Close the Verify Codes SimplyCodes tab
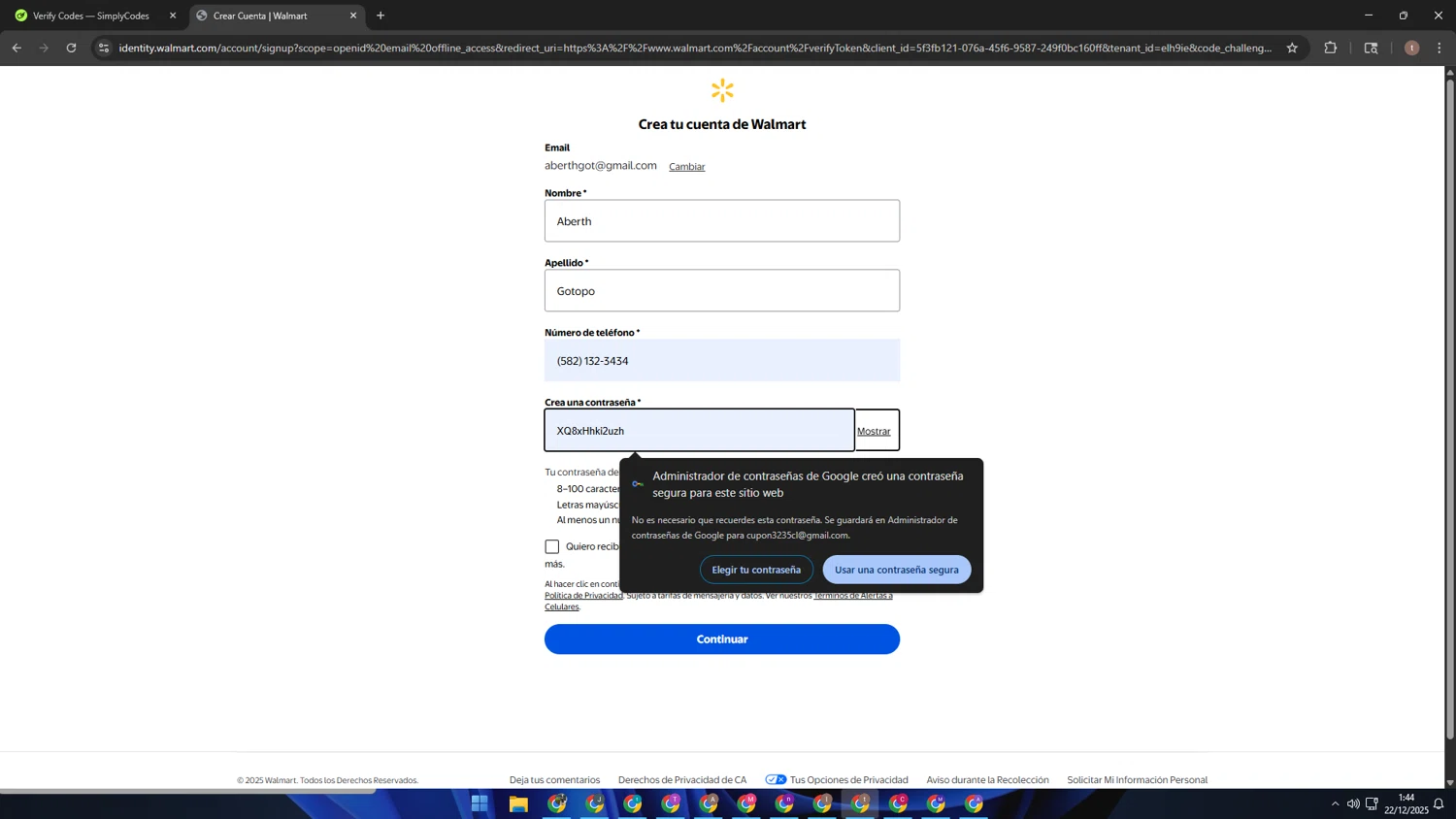This screenshot has width=1456, height=819. pos(173,16)
